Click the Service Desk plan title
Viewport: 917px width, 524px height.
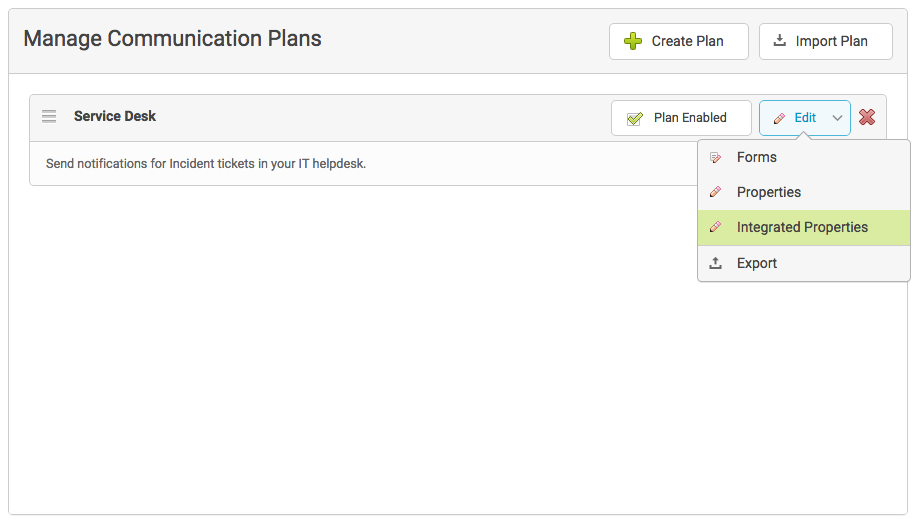click(x=115, y=116)
